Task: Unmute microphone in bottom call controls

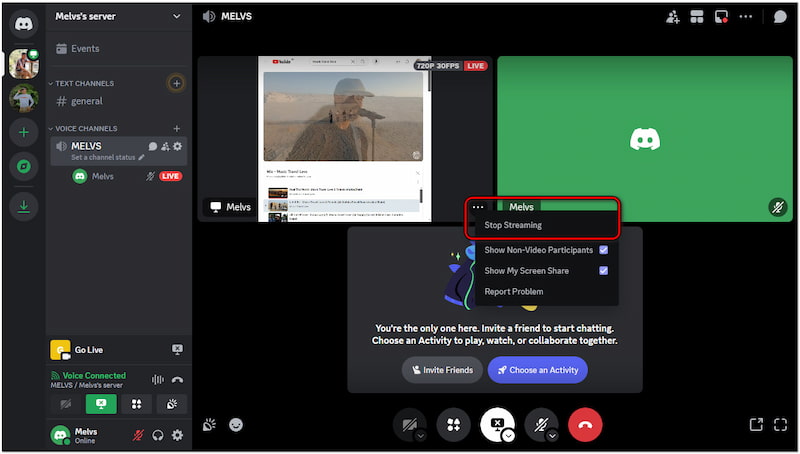Action: [x=541, y=425]
